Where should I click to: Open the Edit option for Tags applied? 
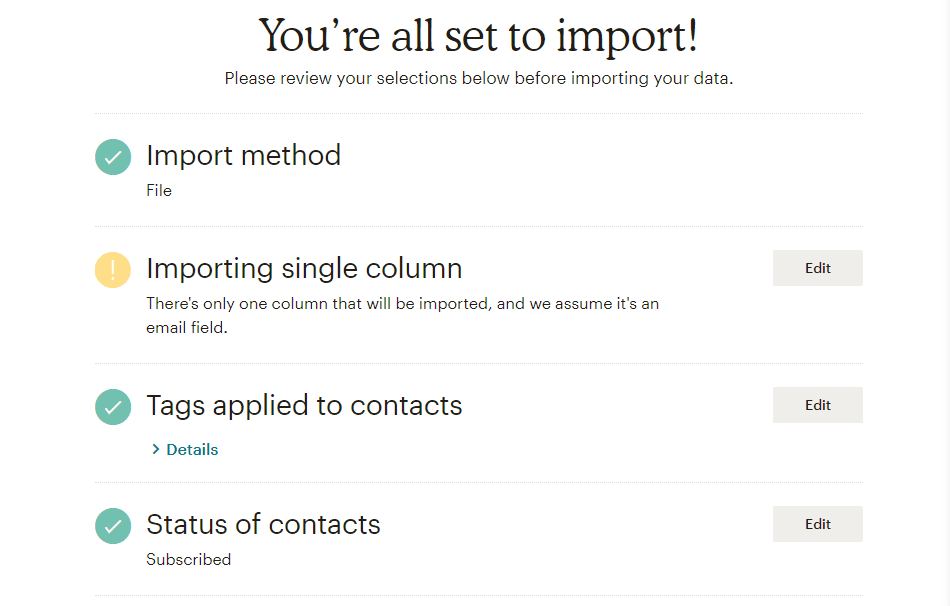pos(817,405)
